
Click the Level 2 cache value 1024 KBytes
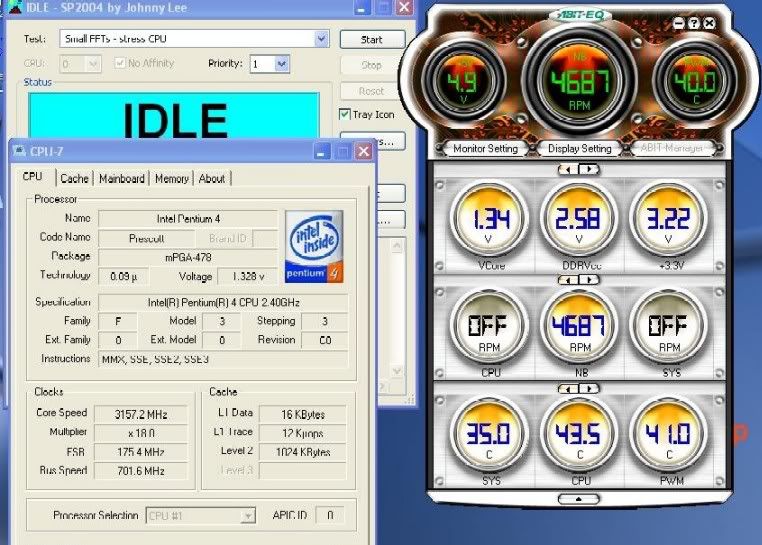(x=303, y=452)
